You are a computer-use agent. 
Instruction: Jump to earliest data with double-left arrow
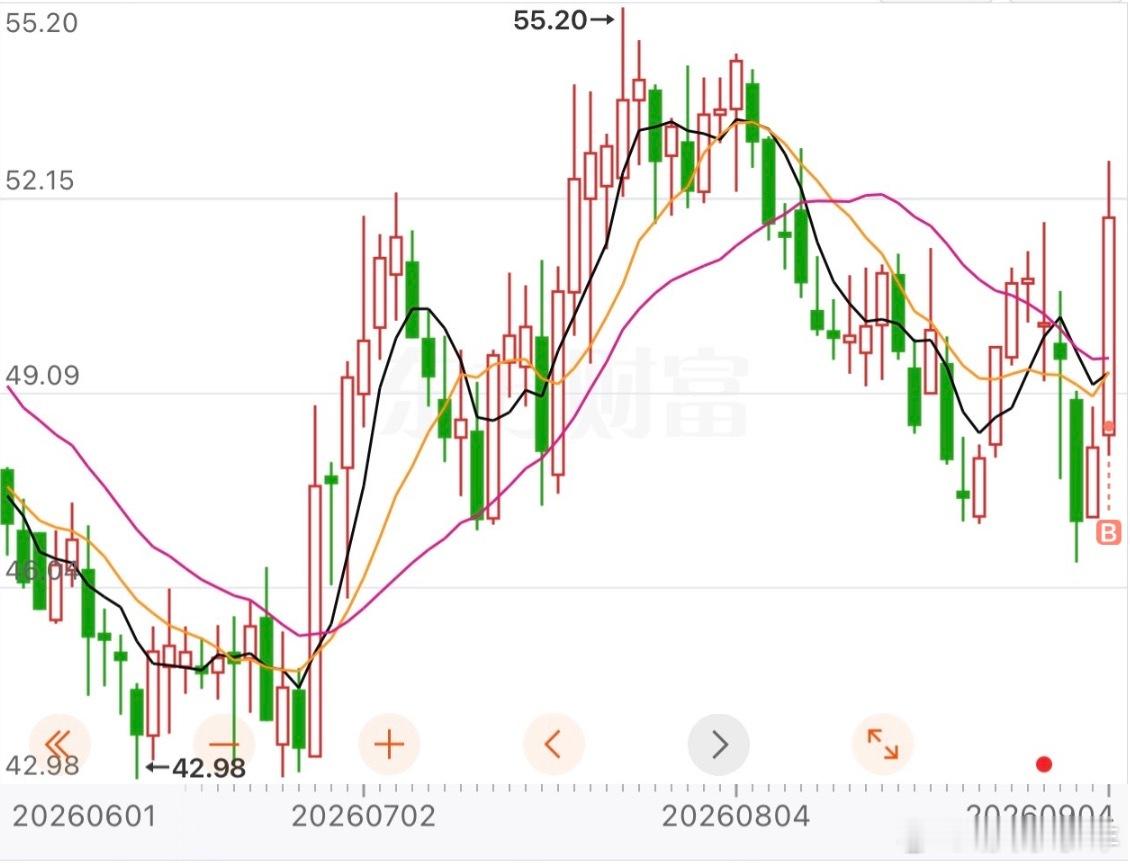coord(60,744)
